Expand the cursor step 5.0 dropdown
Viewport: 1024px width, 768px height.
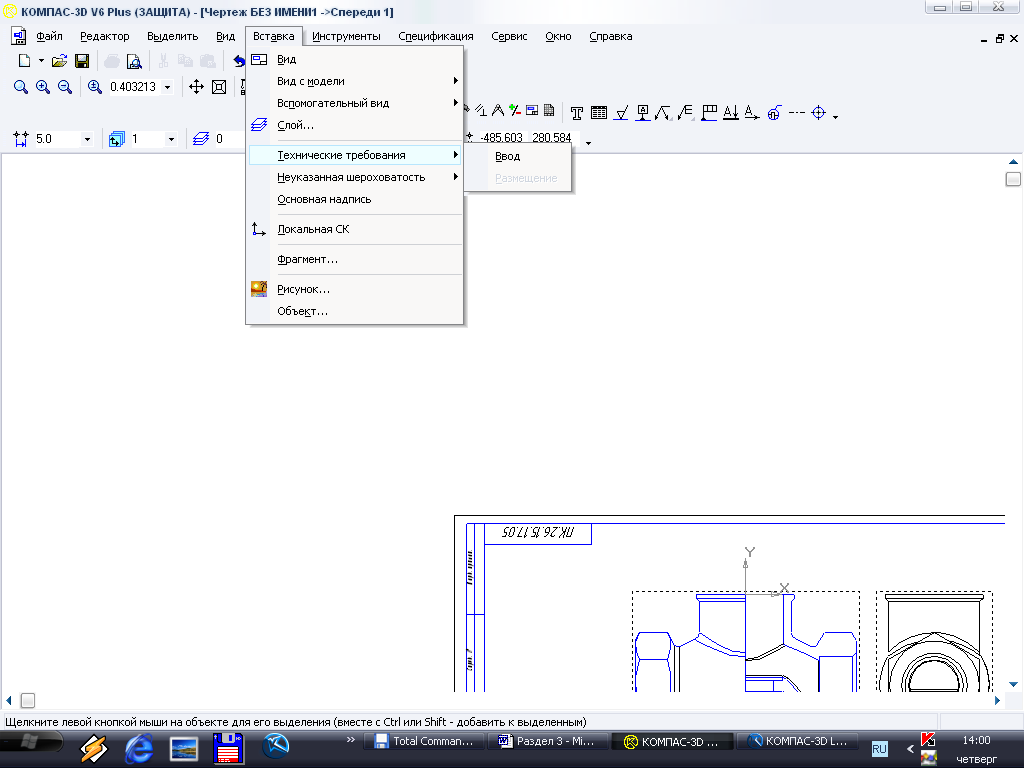pyautogui.click(x=87, y=139)
